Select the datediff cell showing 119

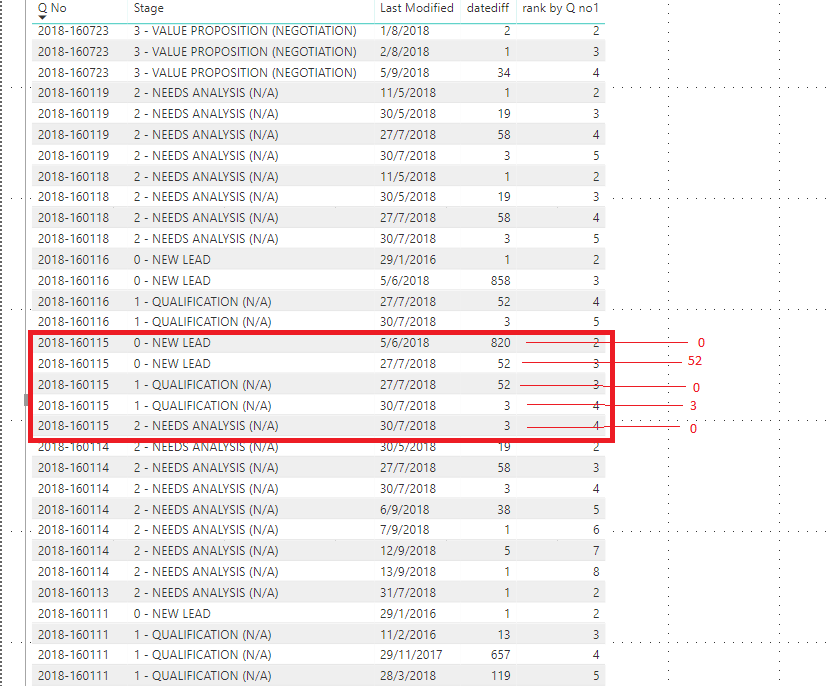[x=500, y=676]
